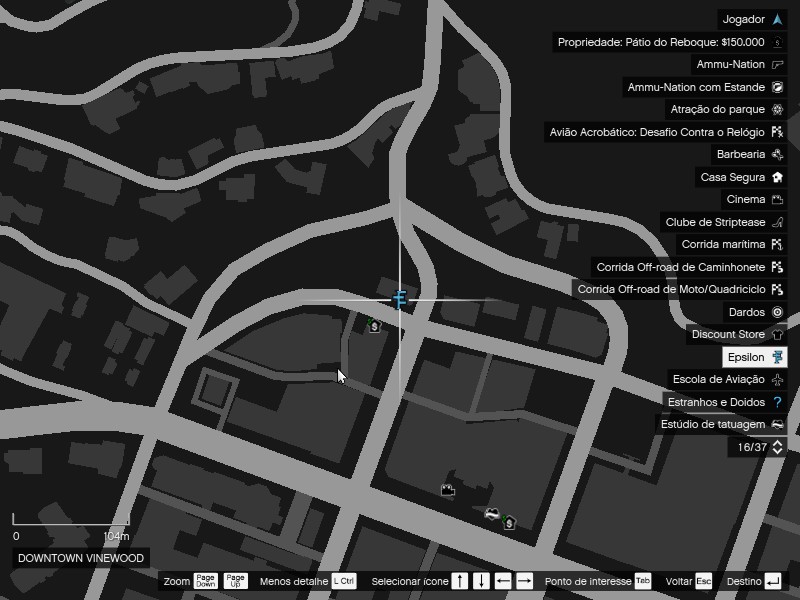Click the Pátio do Reboque property dollar icon

pos(777,42)
